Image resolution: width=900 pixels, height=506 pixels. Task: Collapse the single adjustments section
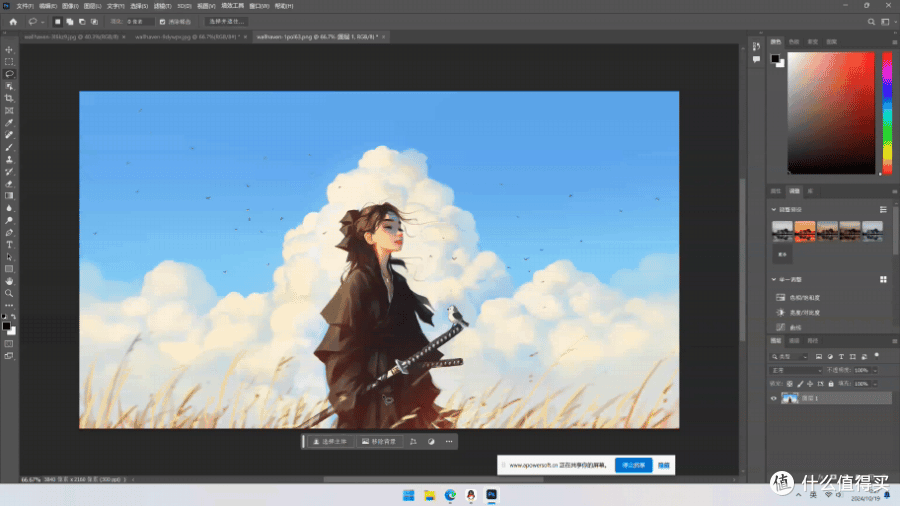click(x=774, y=279)
